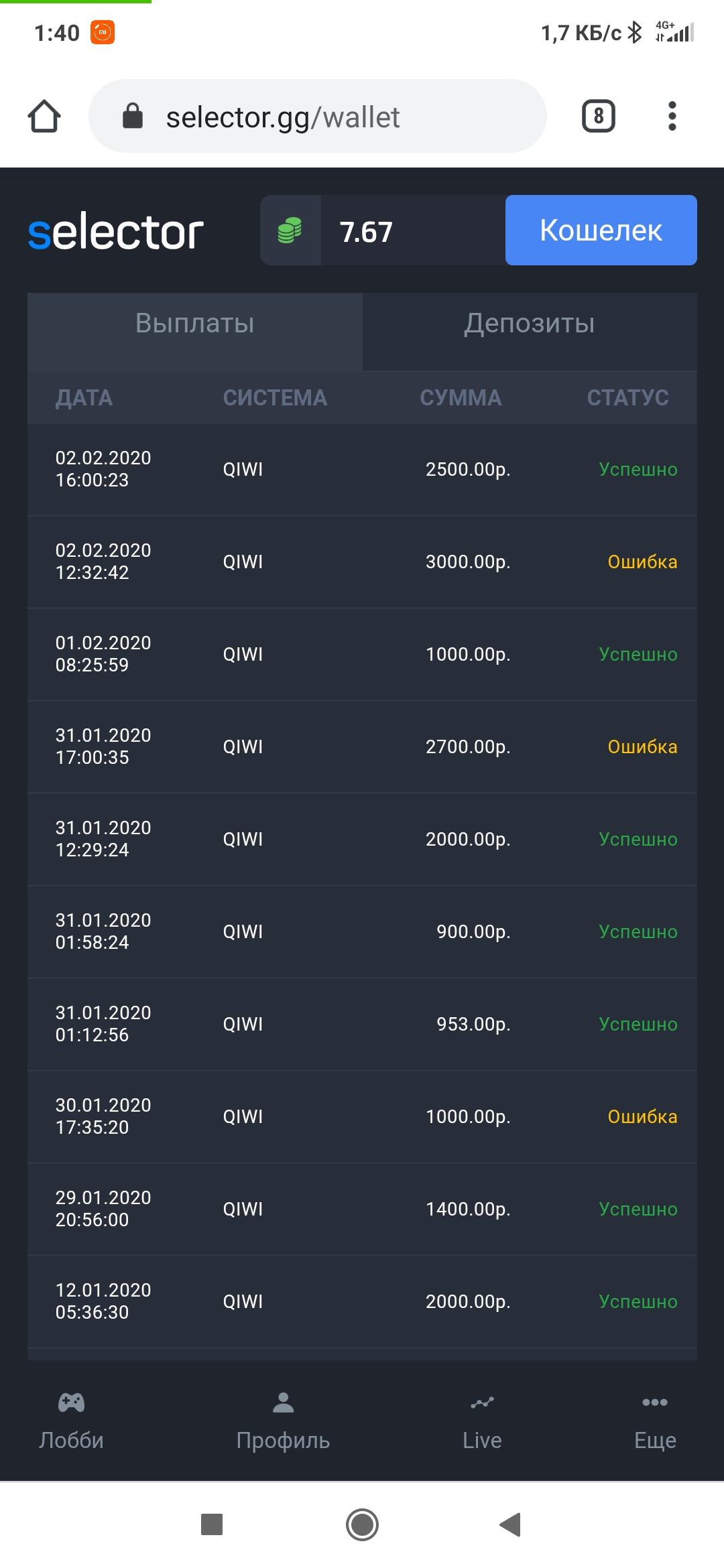724x1568 pixels.
Task: Switch to the Выплаты tab
Action: [x=195, y=324]
